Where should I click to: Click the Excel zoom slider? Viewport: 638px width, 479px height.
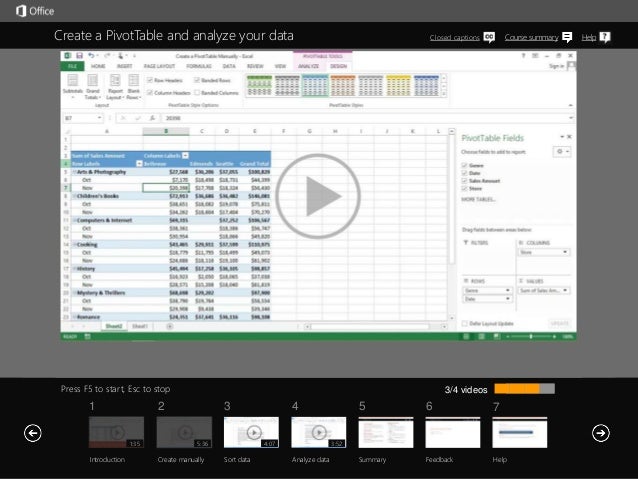tap(531, 337)
